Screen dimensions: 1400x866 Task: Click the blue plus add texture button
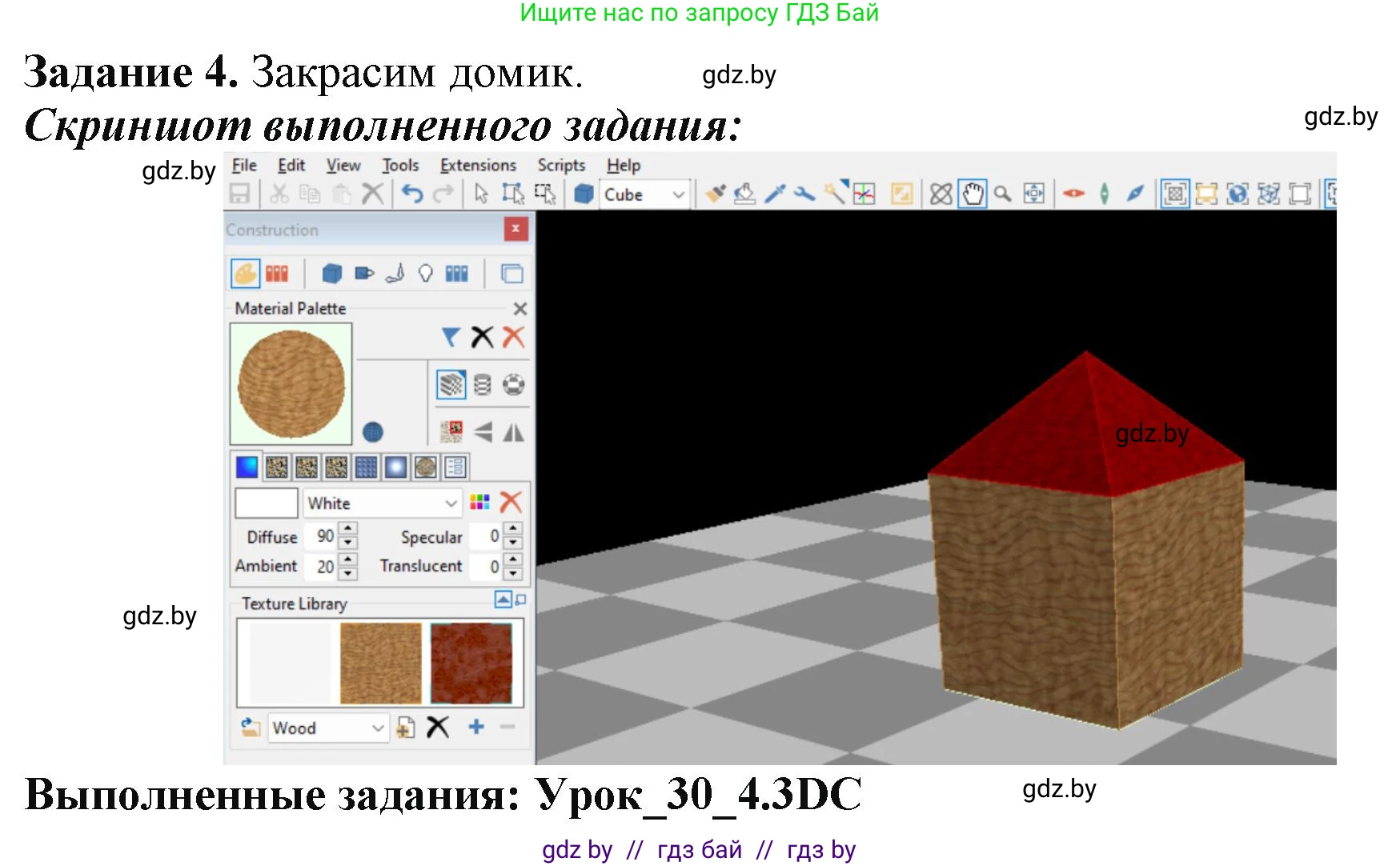point(476,727)
